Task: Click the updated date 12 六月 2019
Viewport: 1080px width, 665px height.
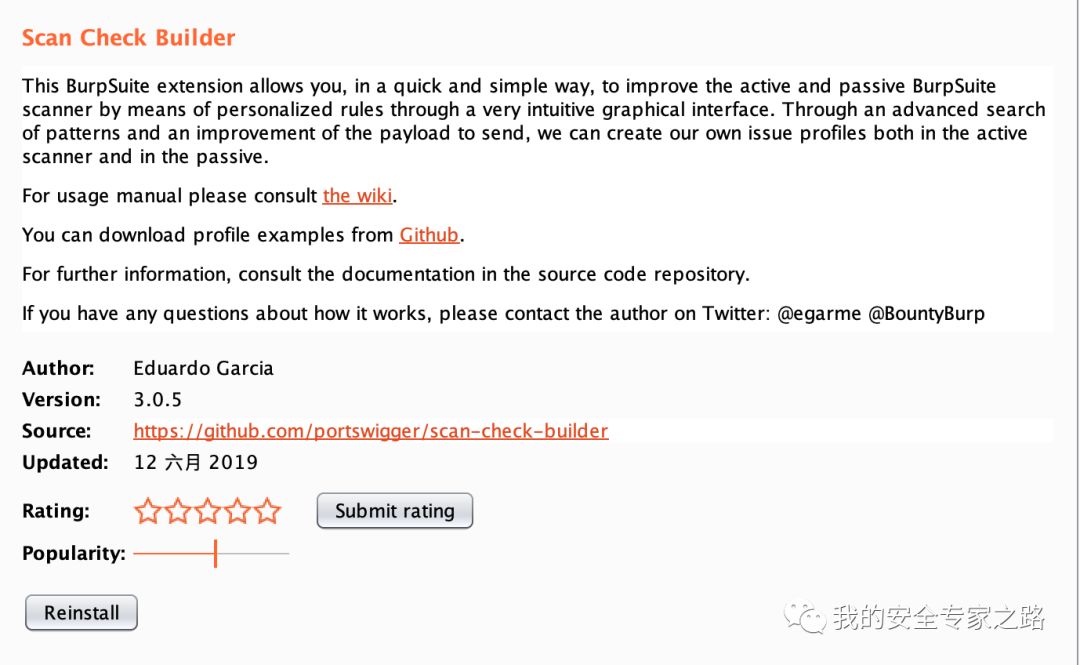Action: (x=196, y=462)
